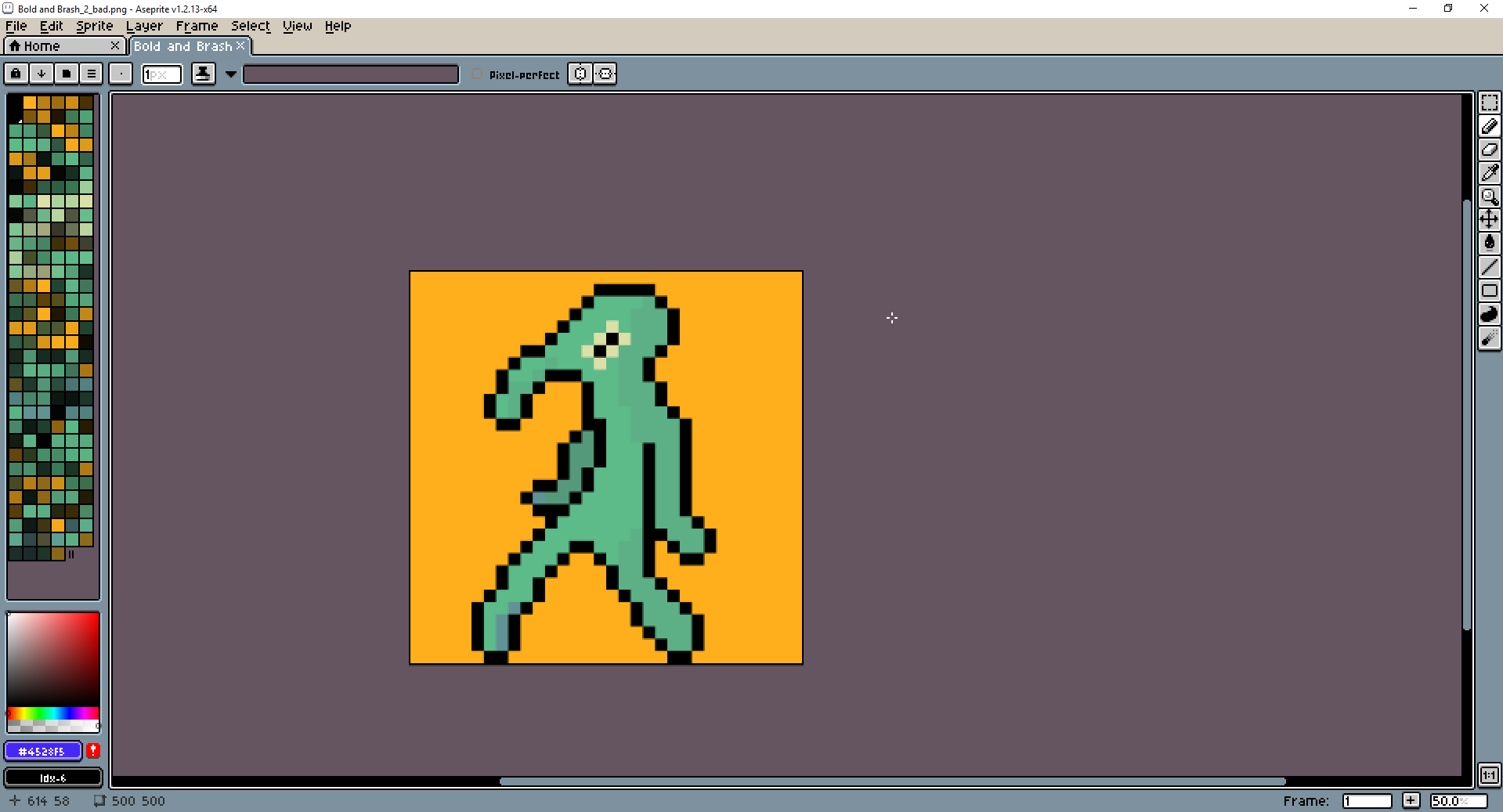The image size is (1503, 812).
Task: Select the black top-left palette swatch
Action: point(15,103)
